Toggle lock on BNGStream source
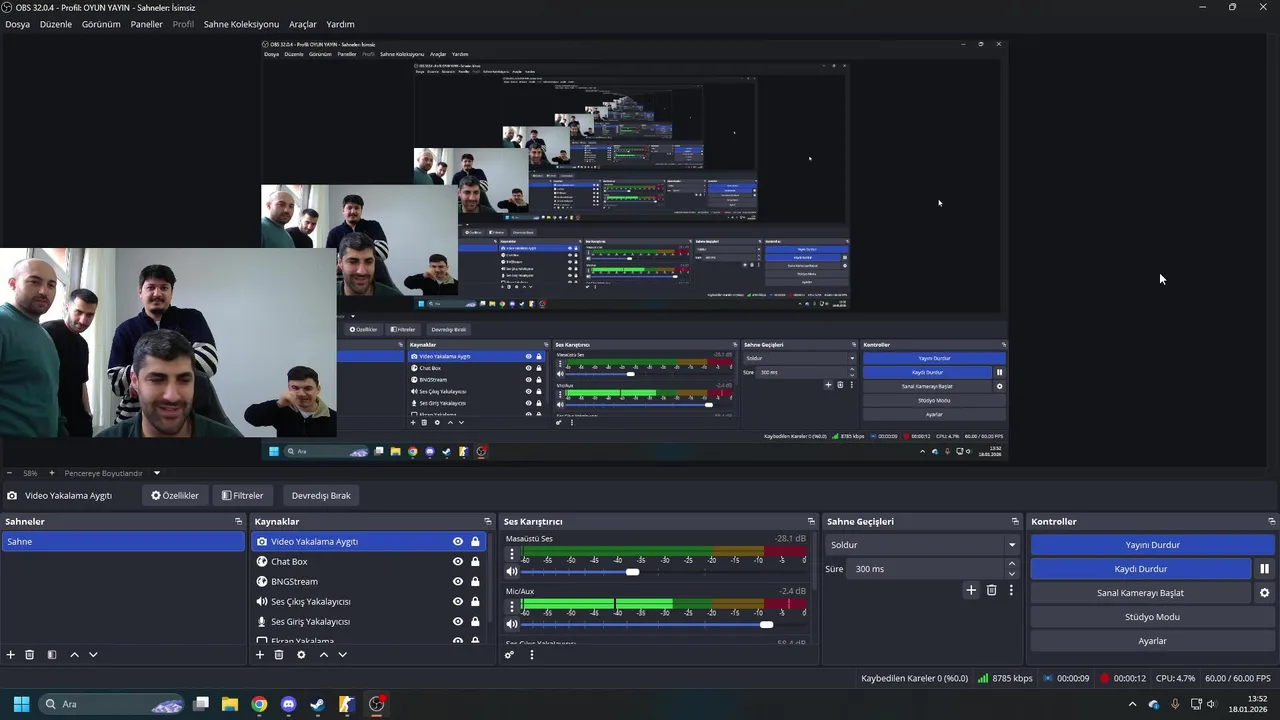 (x=475, y=582)
